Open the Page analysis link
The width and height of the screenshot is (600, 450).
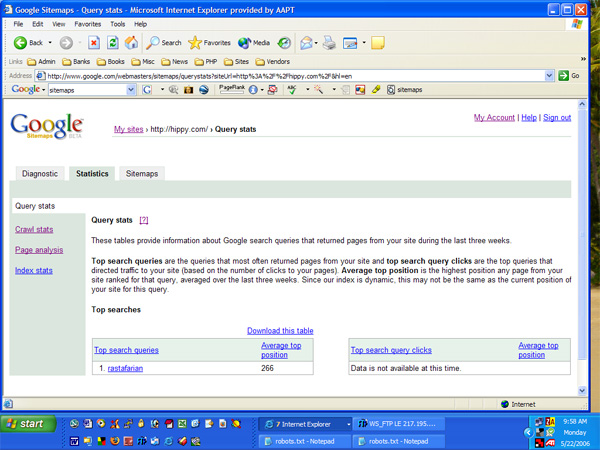point(39,250)
